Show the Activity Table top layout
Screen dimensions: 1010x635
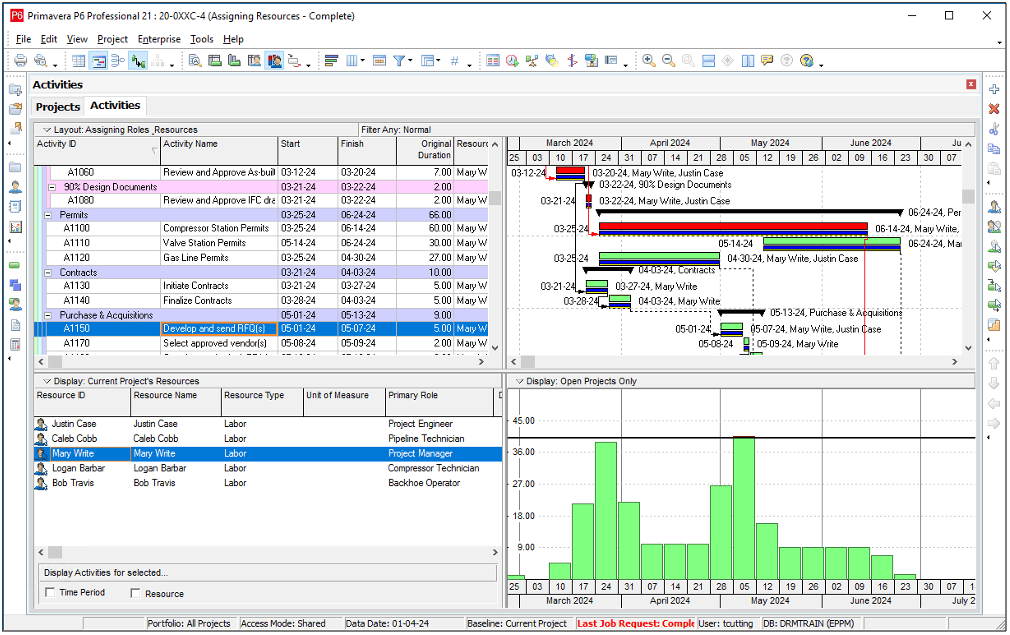pyautogui.click(x=79, y=61)
